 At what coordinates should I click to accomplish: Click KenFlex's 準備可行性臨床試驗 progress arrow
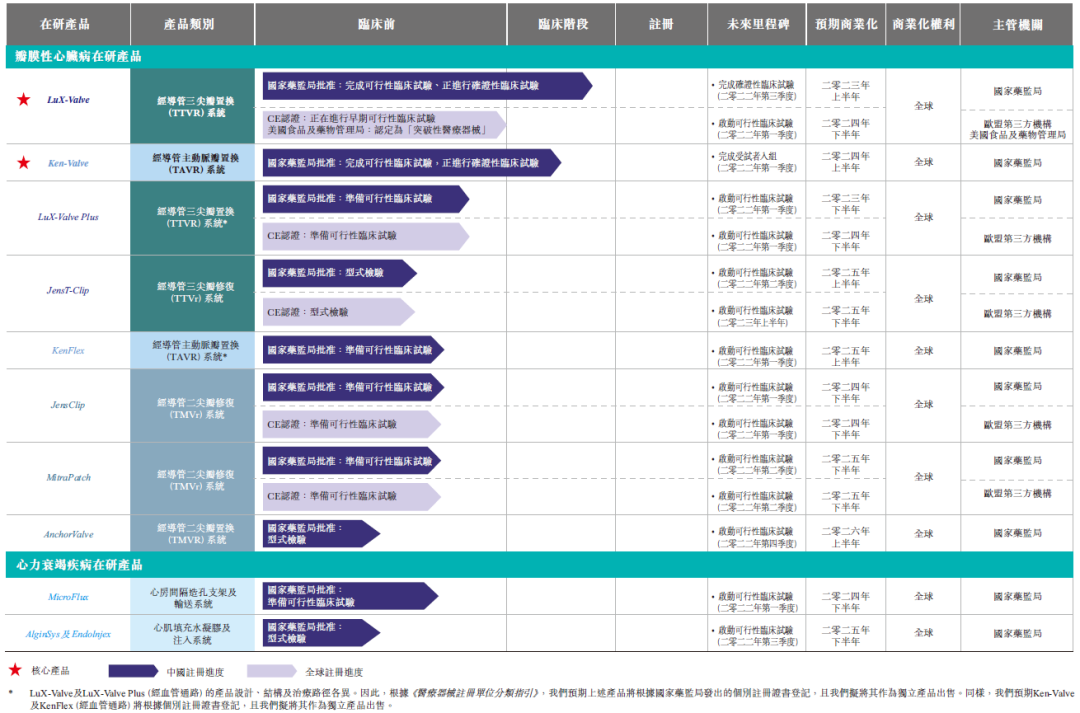point(353,350)
